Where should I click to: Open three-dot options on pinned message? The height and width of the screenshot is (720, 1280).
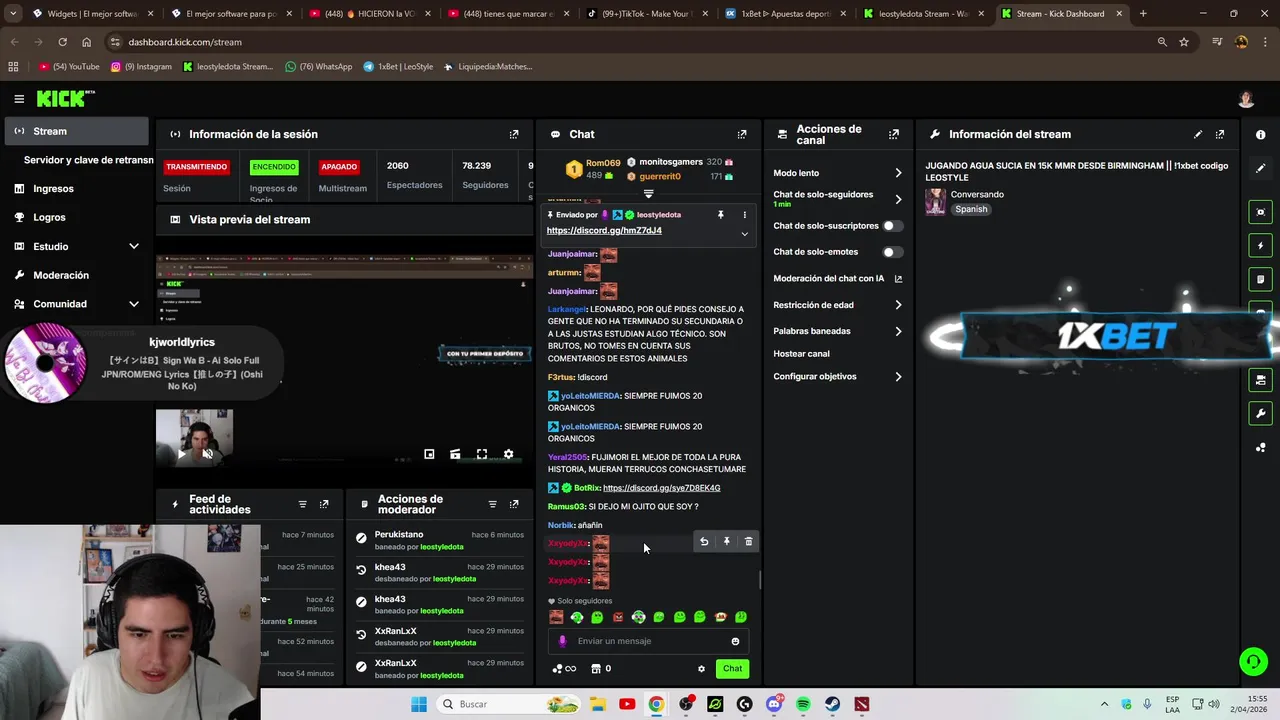(744, 215)
